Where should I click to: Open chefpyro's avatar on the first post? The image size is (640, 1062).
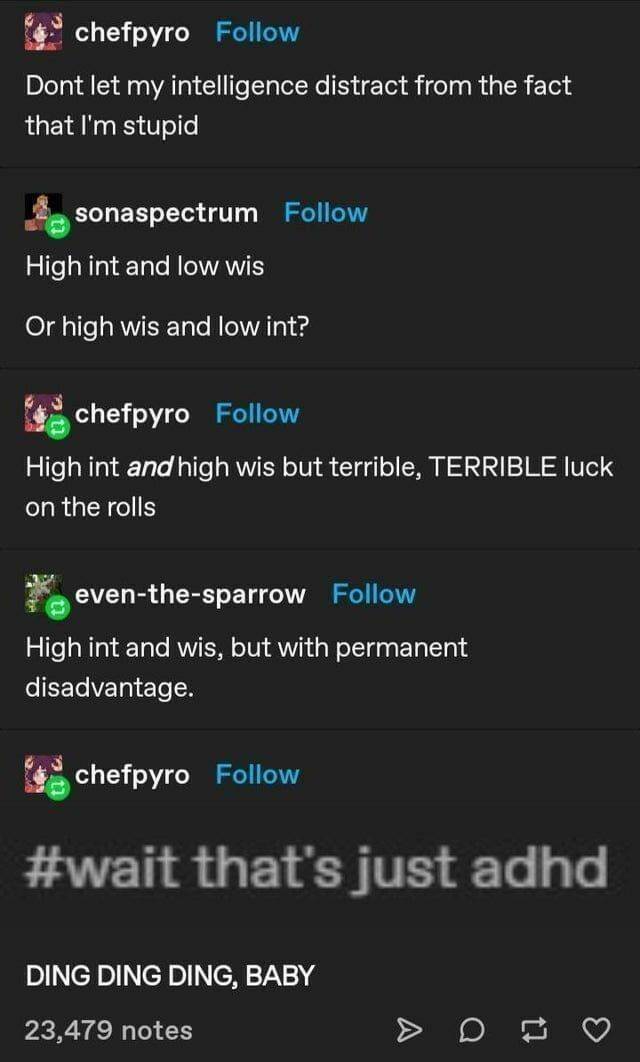[43, 31]
